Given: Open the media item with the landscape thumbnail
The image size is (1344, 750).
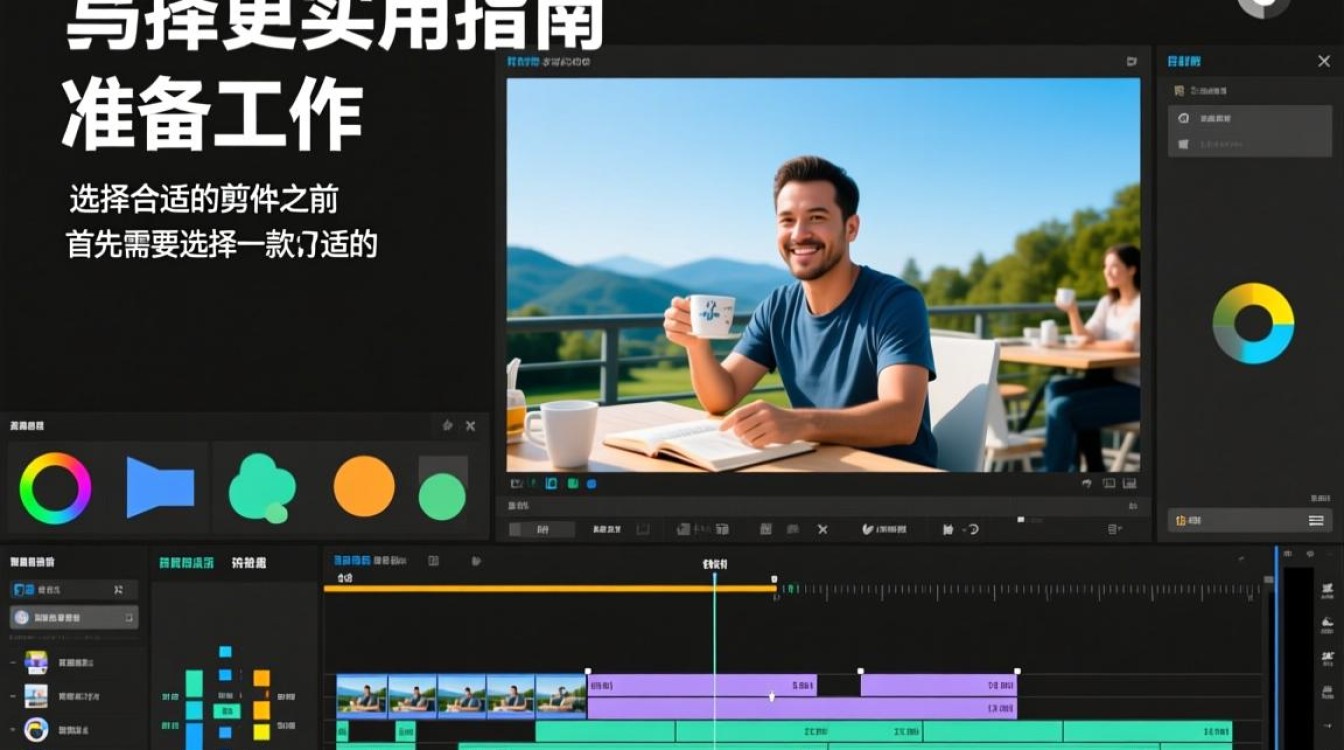Looking at the screenshot, I should point(36,696).
